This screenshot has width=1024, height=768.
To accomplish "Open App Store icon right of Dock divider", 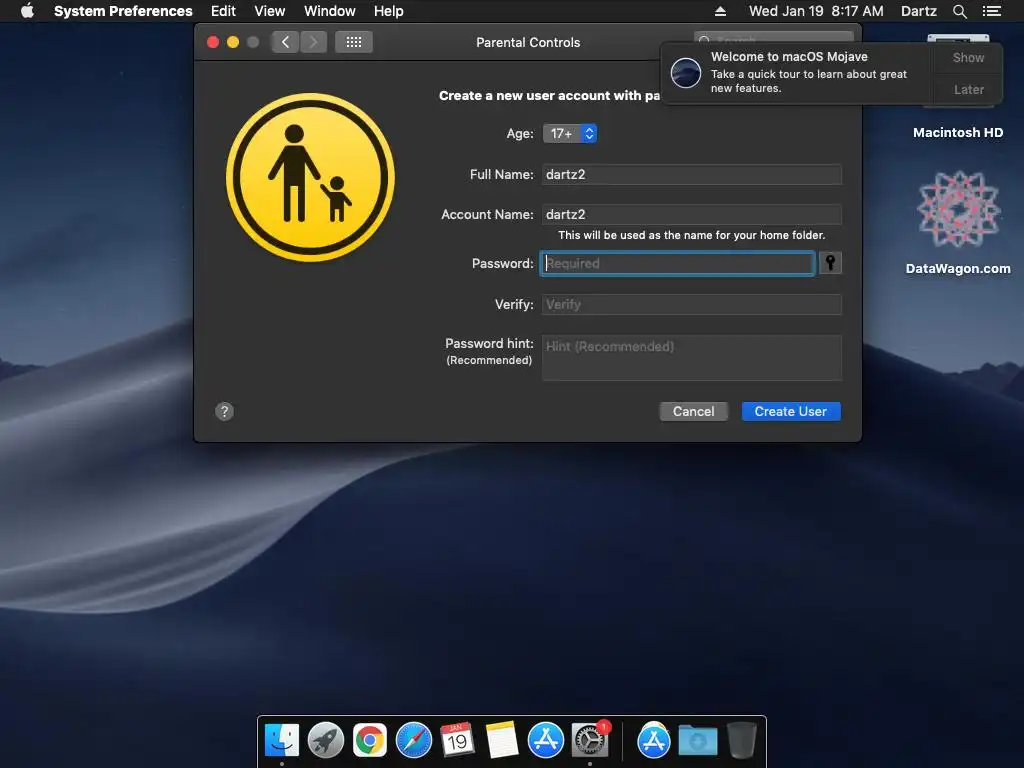I will (654, 741).
